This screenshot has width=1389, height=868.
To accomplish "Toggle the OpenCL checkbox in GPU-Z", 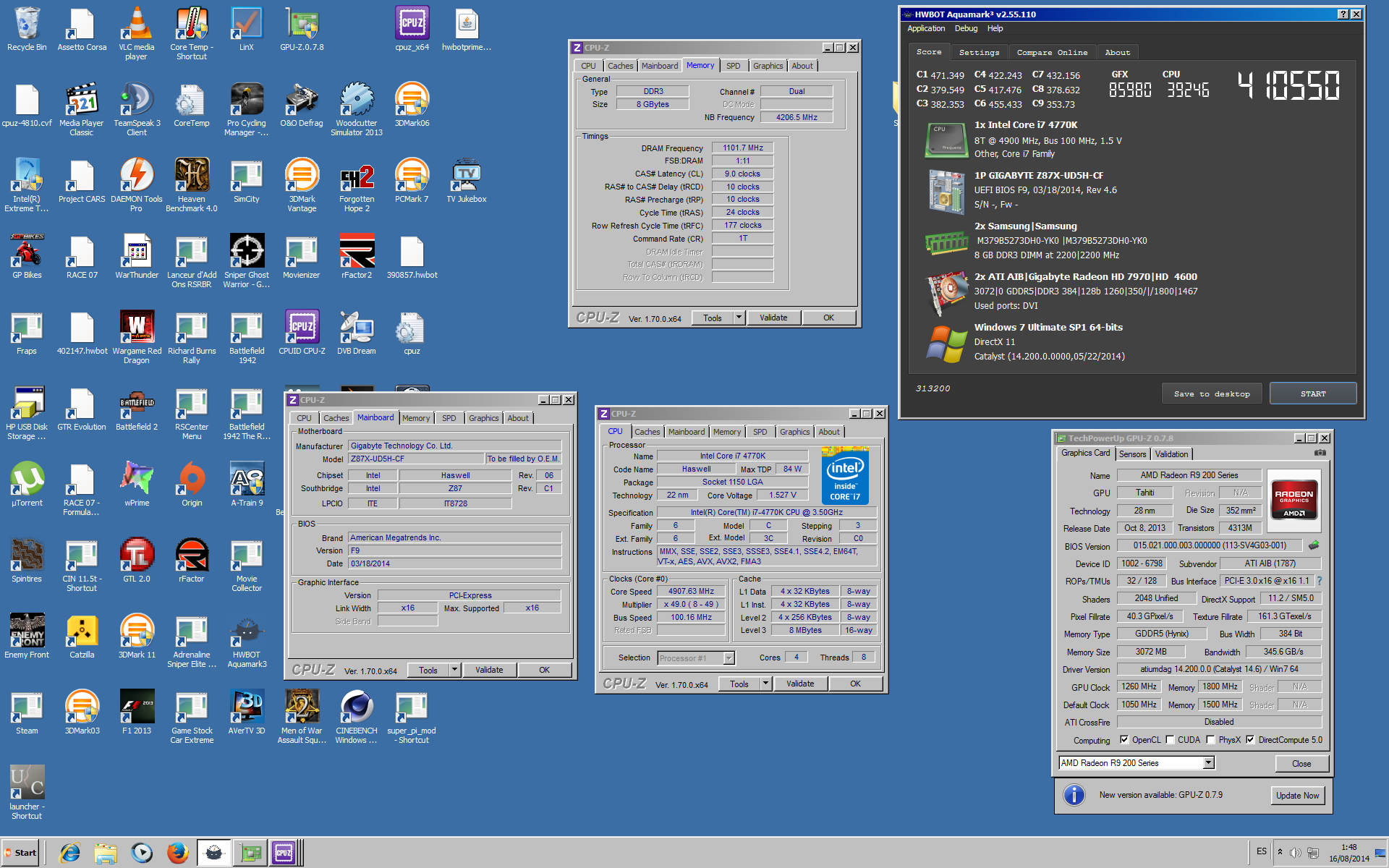I will [1124, 739].
